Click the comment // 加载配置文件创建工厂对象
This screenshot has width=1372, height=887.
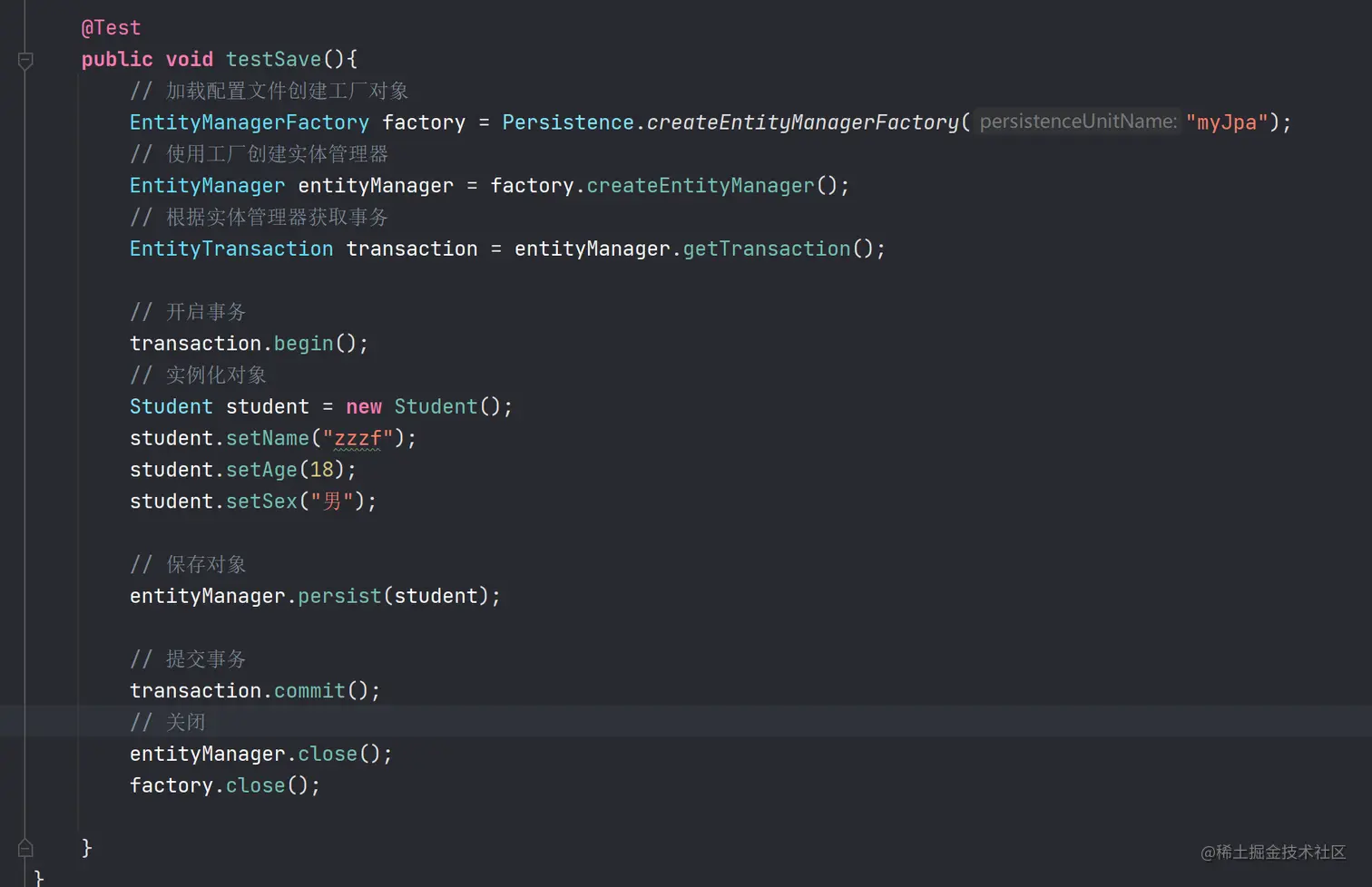point(269,91)
